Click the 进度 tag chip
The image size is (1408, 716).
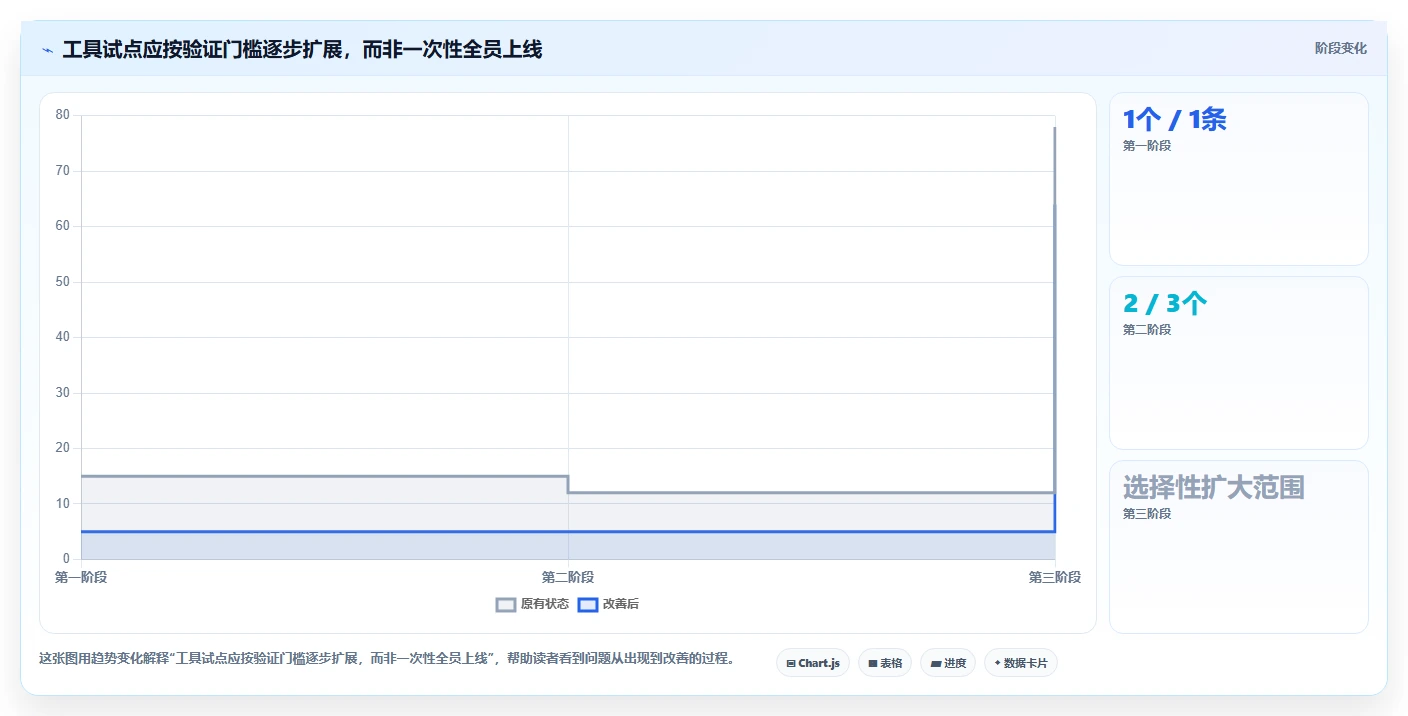(948, 663)
